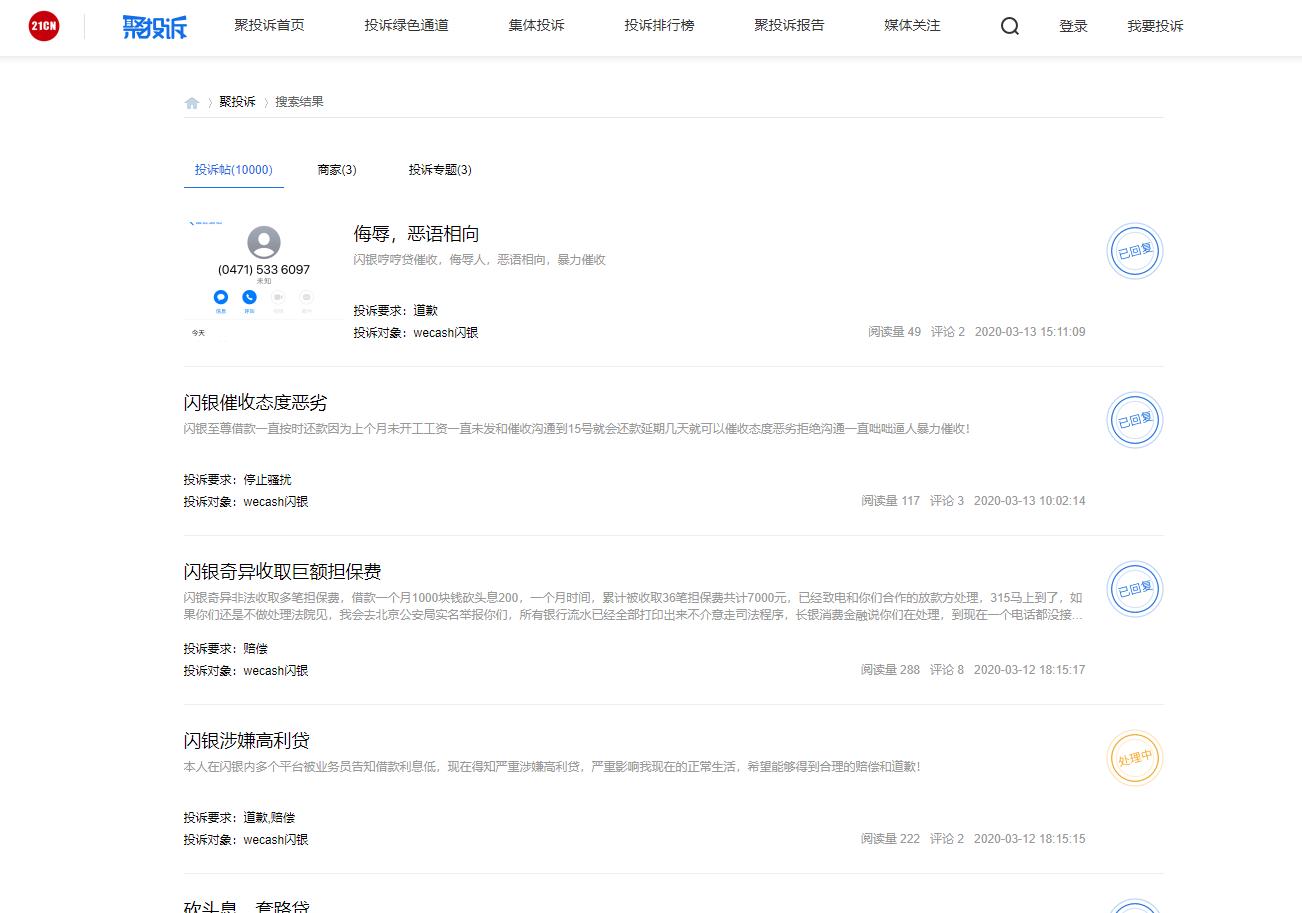Click description 闪银哼哼贷催收，侮辱人
The width and height of the screenshot is (1302, 913).
point(479,260)
